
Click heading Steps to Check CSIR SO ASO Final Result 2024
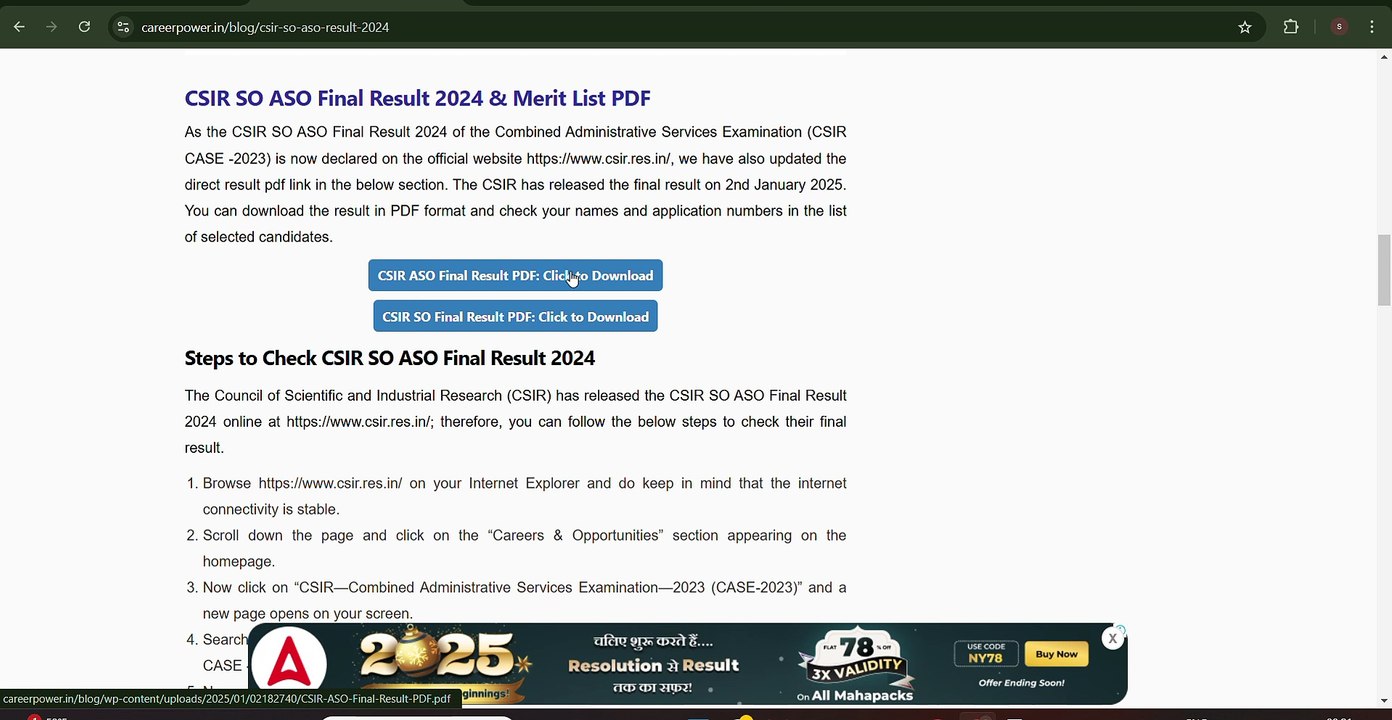(390, 358)
